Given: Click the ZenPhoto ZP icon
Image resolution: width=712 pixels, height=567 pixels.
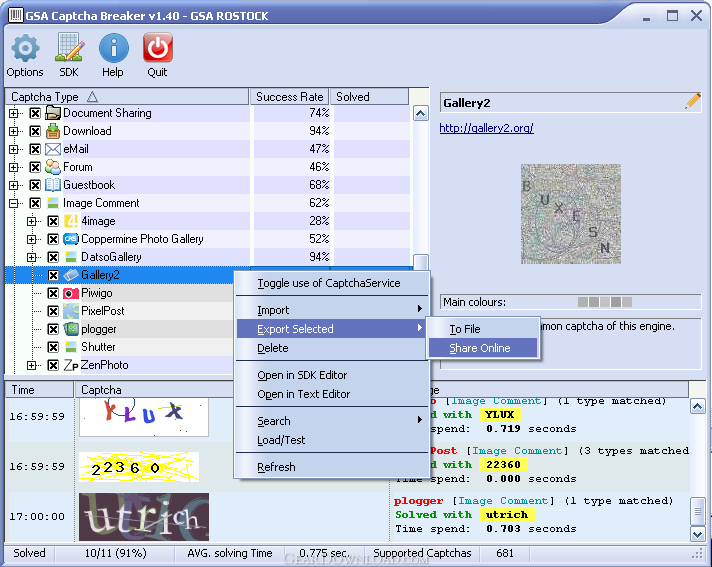Looking at the screenshot, I should [71, 365].
